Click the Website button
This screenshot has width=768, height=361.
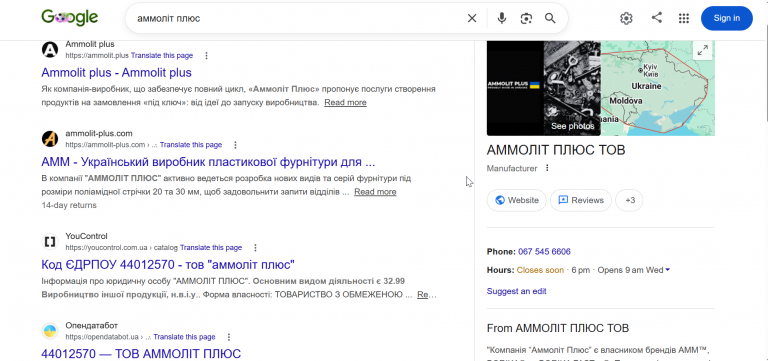516,200
